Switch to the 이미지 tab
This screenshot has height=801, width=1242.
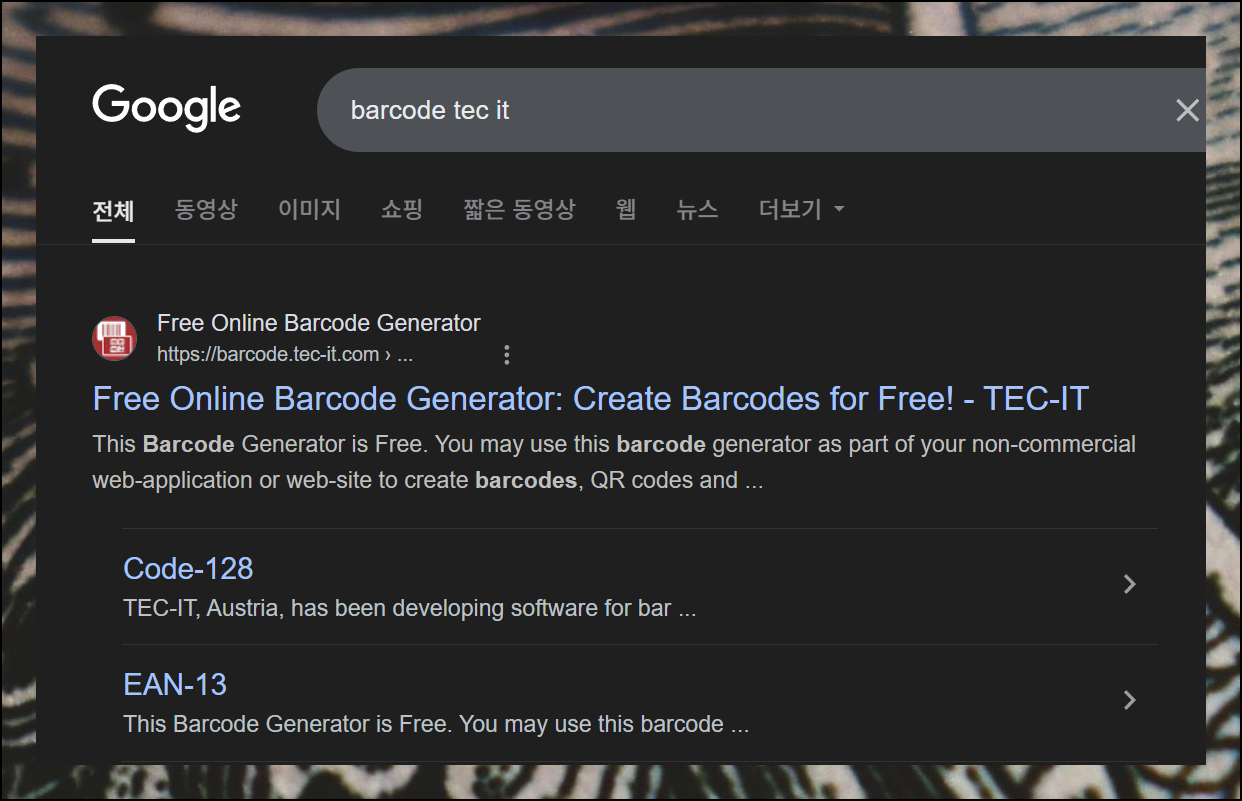coord(309,209)
